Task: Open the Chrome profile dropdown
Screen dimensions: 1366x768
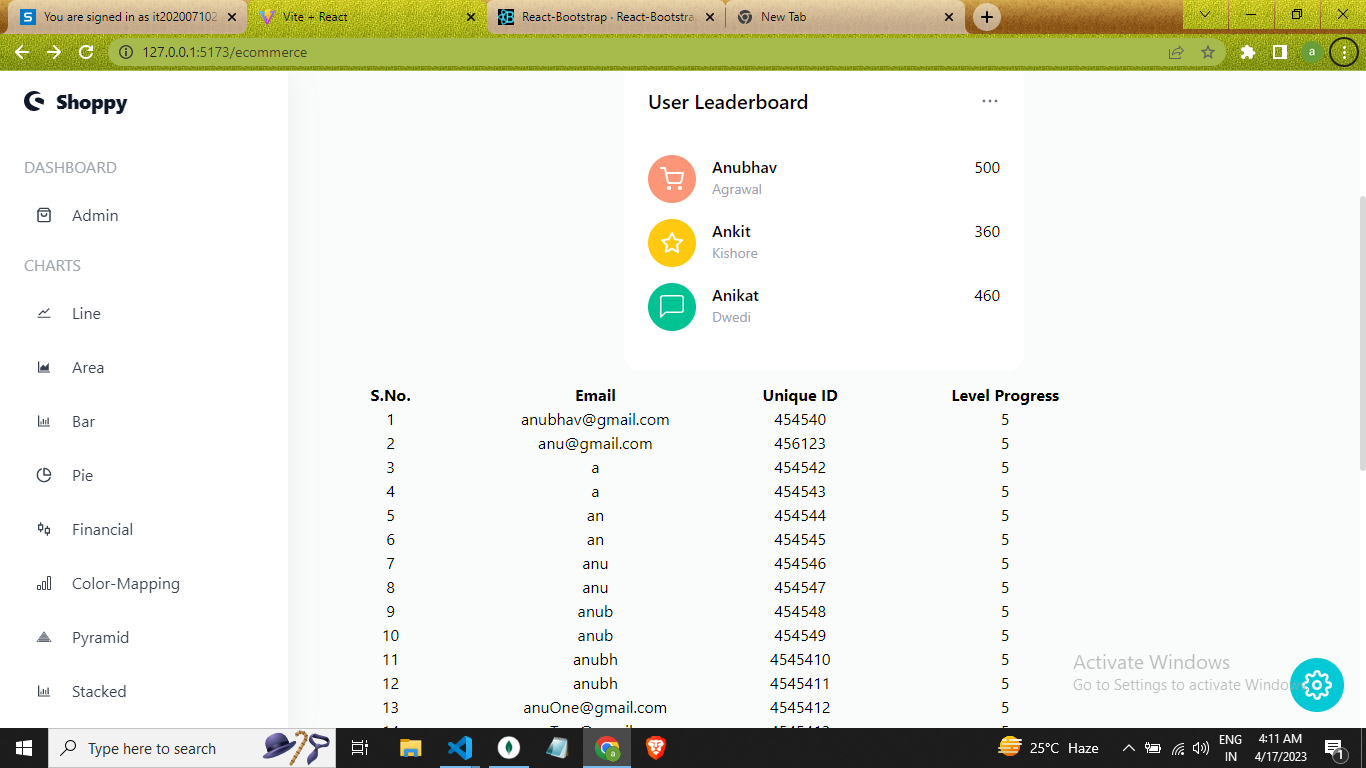Action: pos(1310,52)
